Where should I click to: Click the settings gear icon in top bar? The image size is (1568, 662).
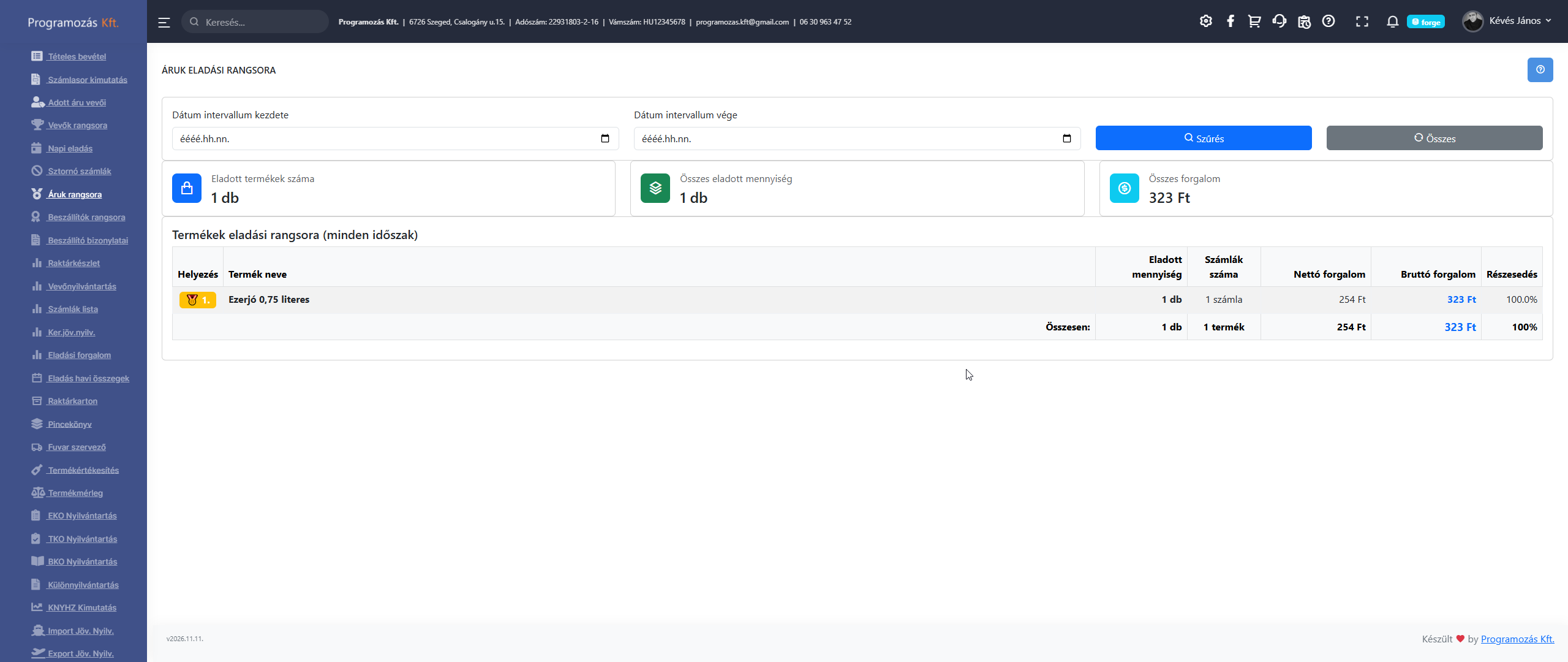click(1205, 21)
